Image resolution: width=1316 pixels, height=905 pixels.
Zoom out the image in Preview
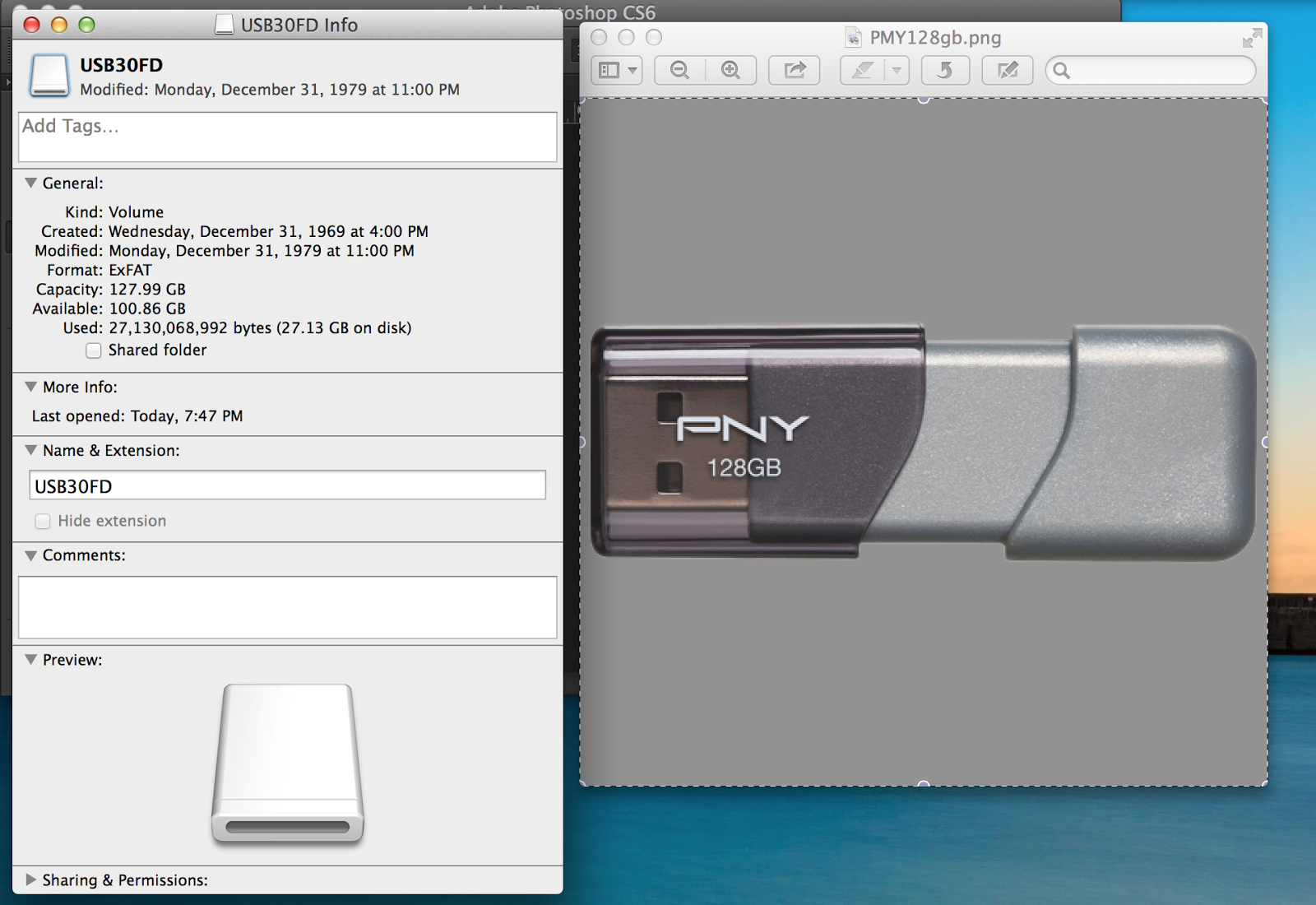680,71
